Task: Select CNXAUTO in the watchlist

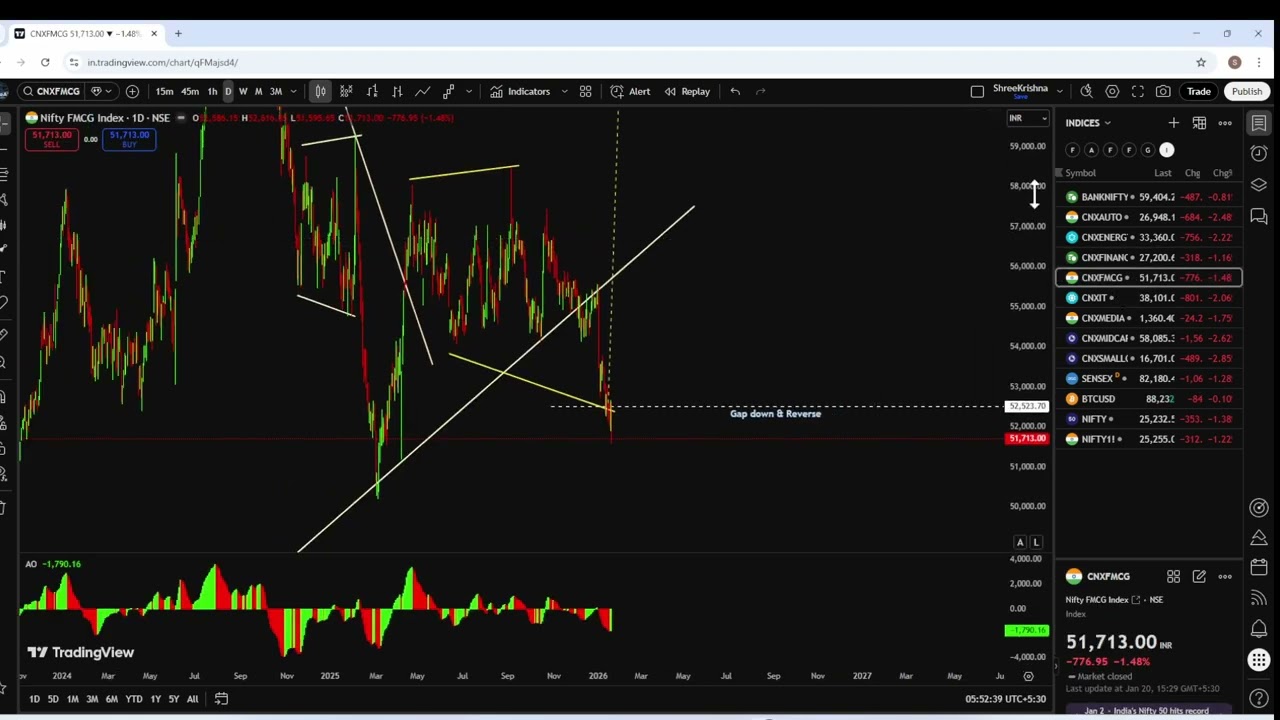Action: point(1149,217)
